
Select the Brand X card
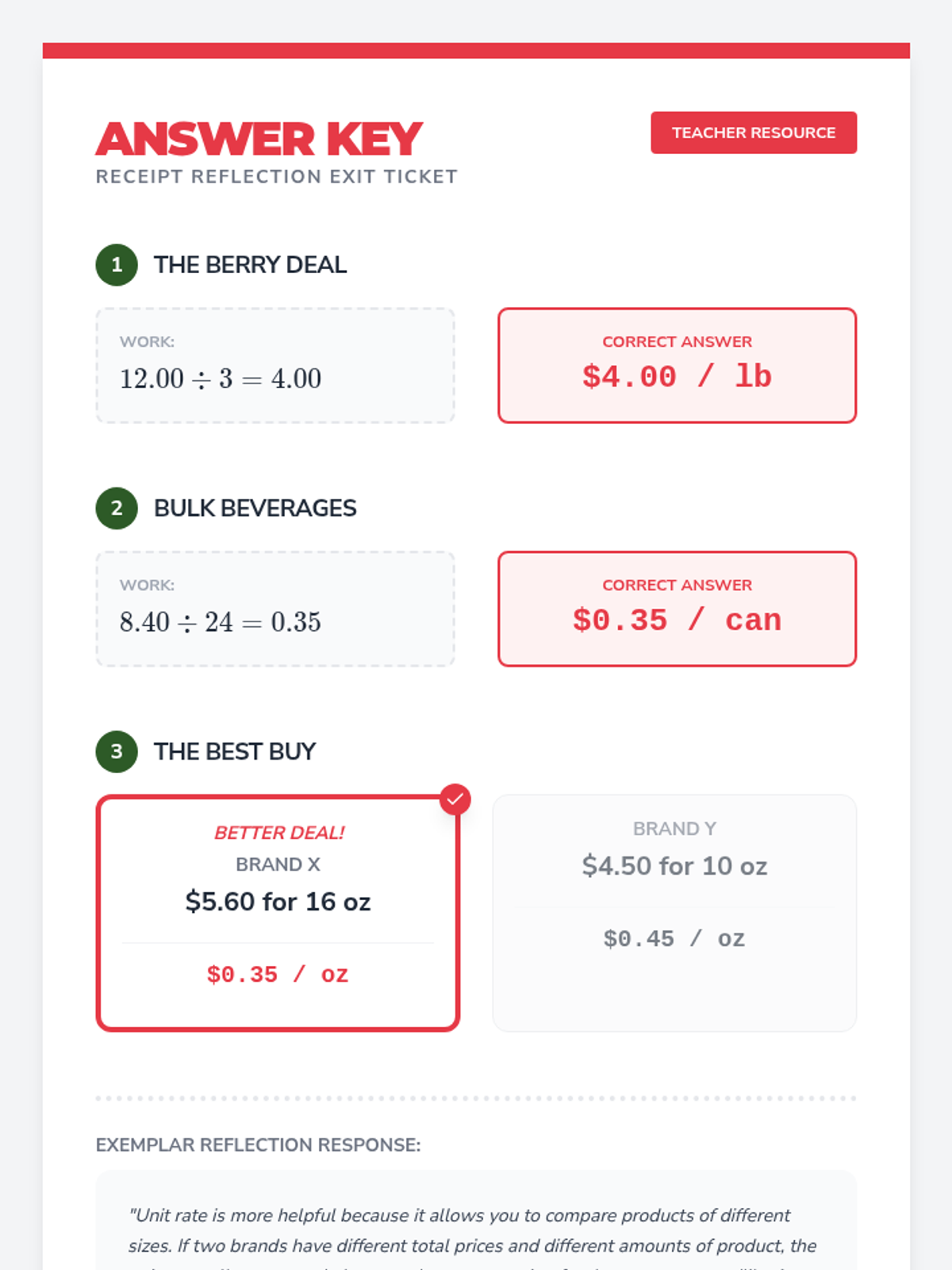(278, 913)
